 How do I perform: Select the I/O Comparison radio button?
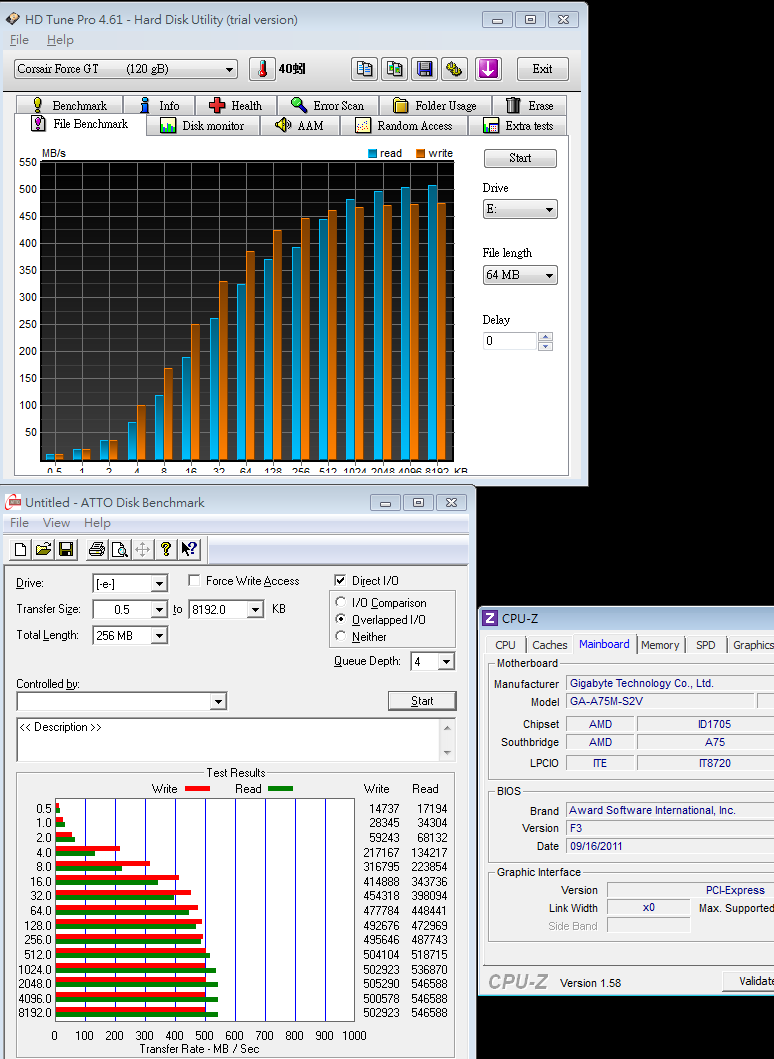(x=340, y=602)
